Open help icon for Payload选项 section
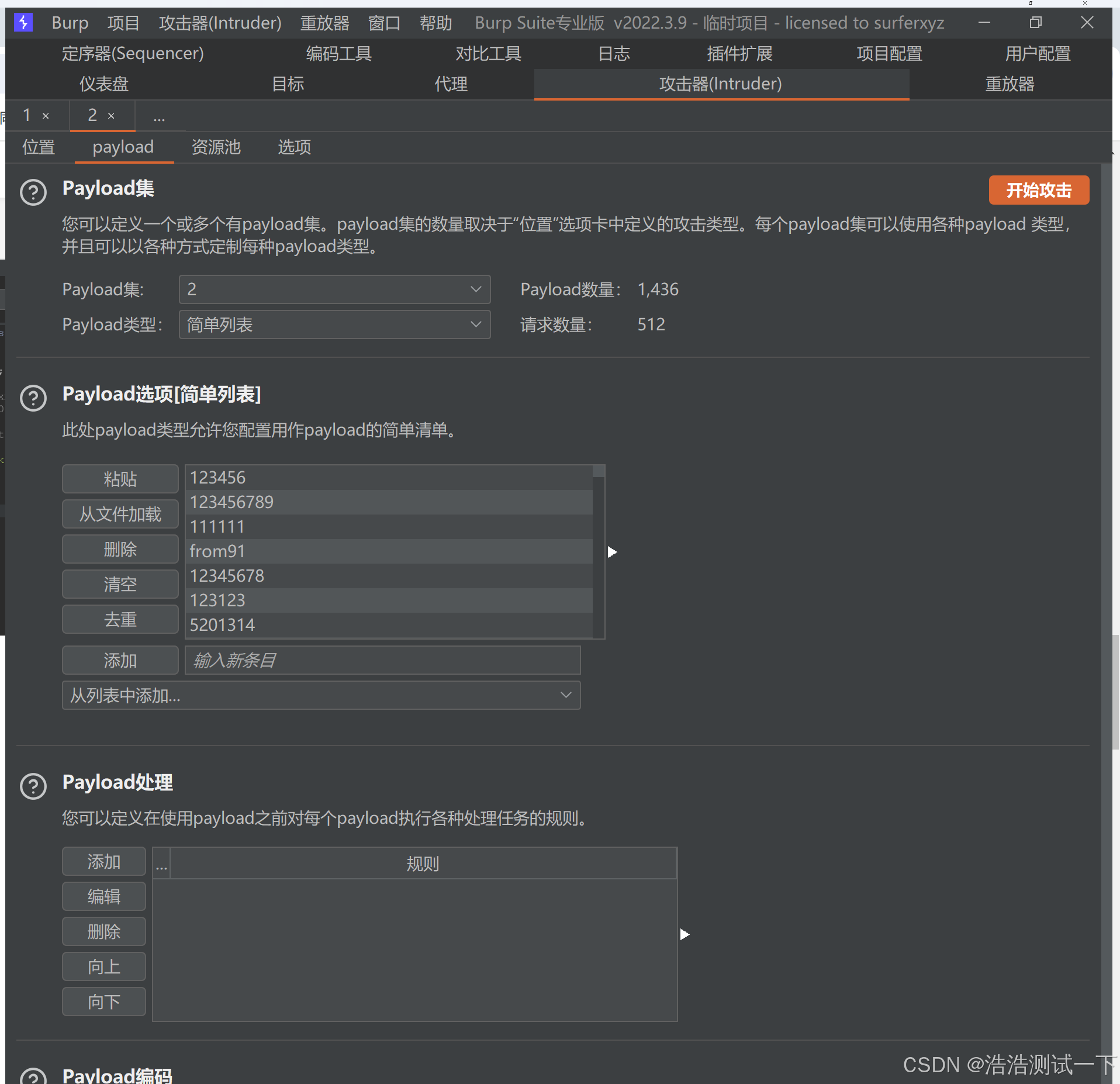Screen dimensions: 1120x1084 (x=33, y=398)
